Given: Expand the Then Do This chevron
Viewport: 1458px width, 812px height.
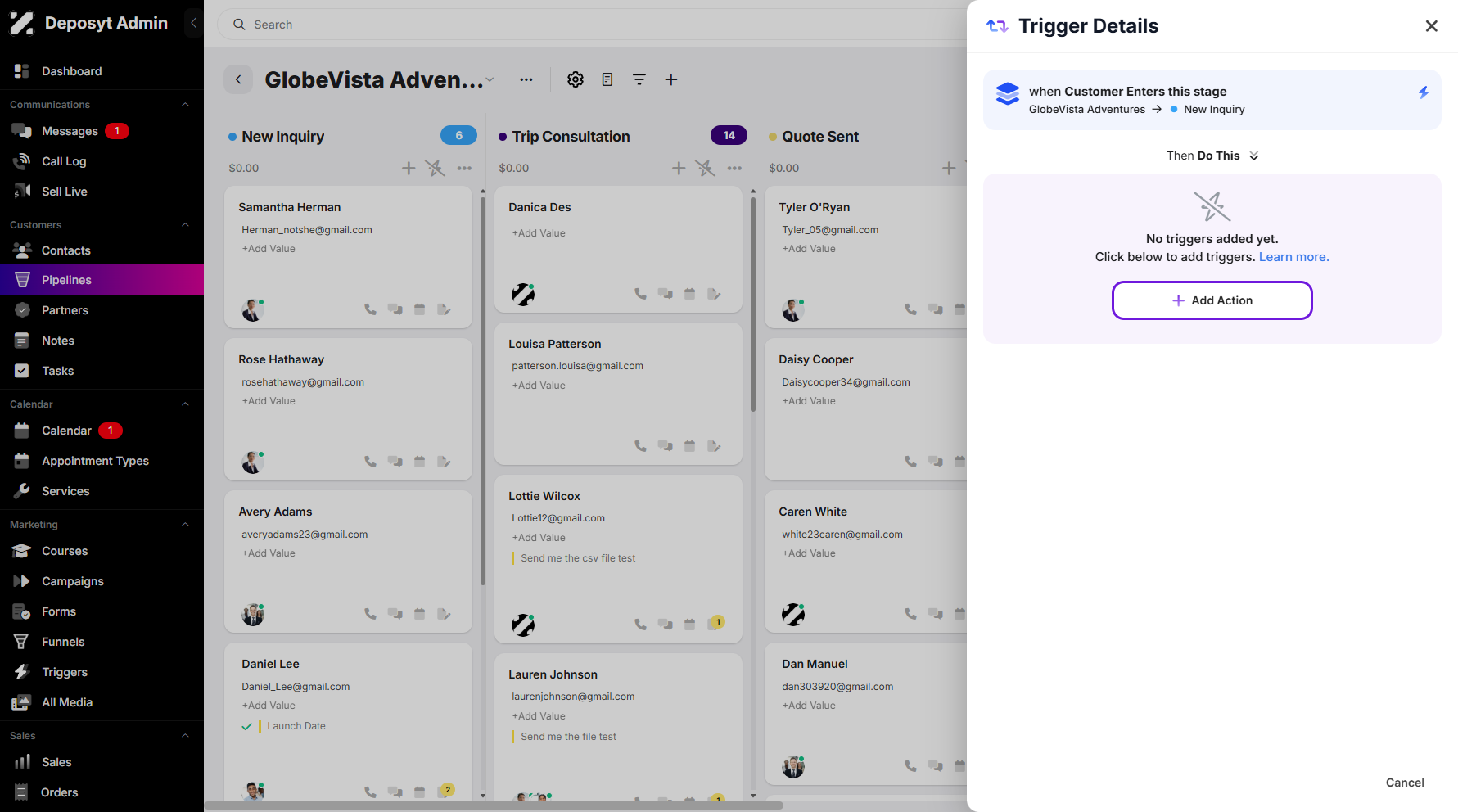Looking at the screenshot, I should click(x=1254, y=156).
